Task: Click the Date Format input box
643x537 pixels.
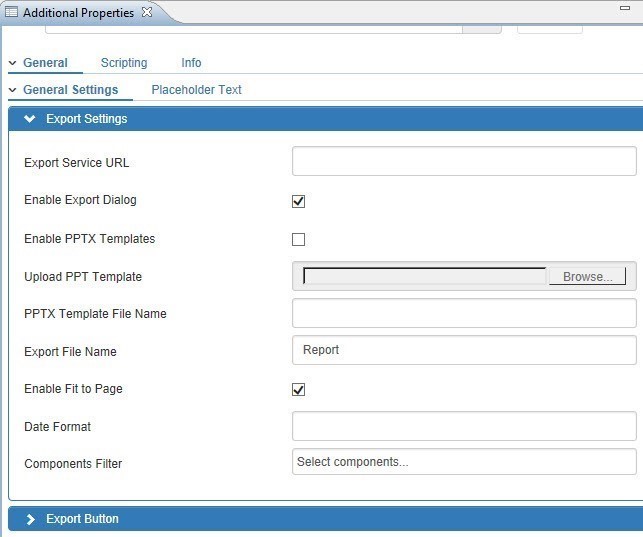Action: (x=464, y=427)
